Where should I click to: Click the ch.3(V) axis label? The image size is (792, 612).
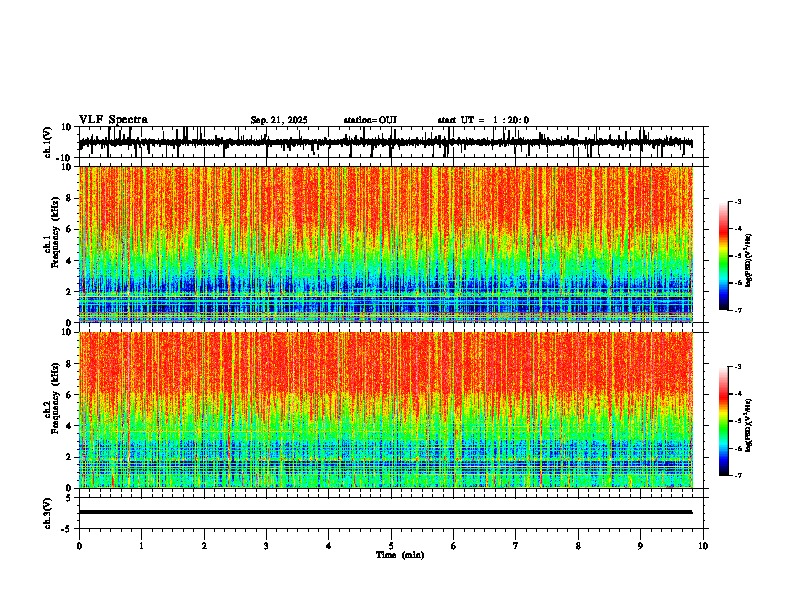(48, 513)
